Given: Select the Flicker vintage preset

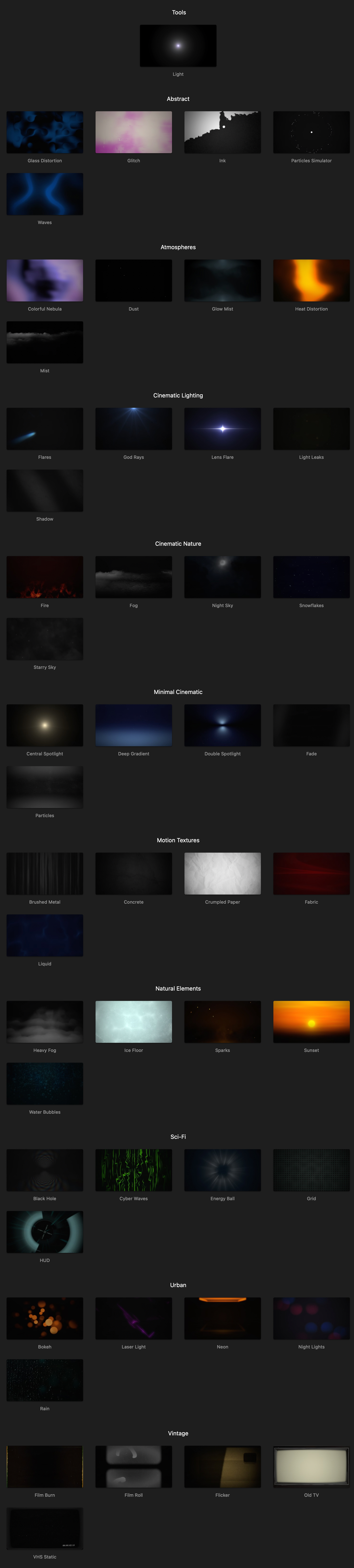Looking at the screenshot, I should [x=223, y=1467].
